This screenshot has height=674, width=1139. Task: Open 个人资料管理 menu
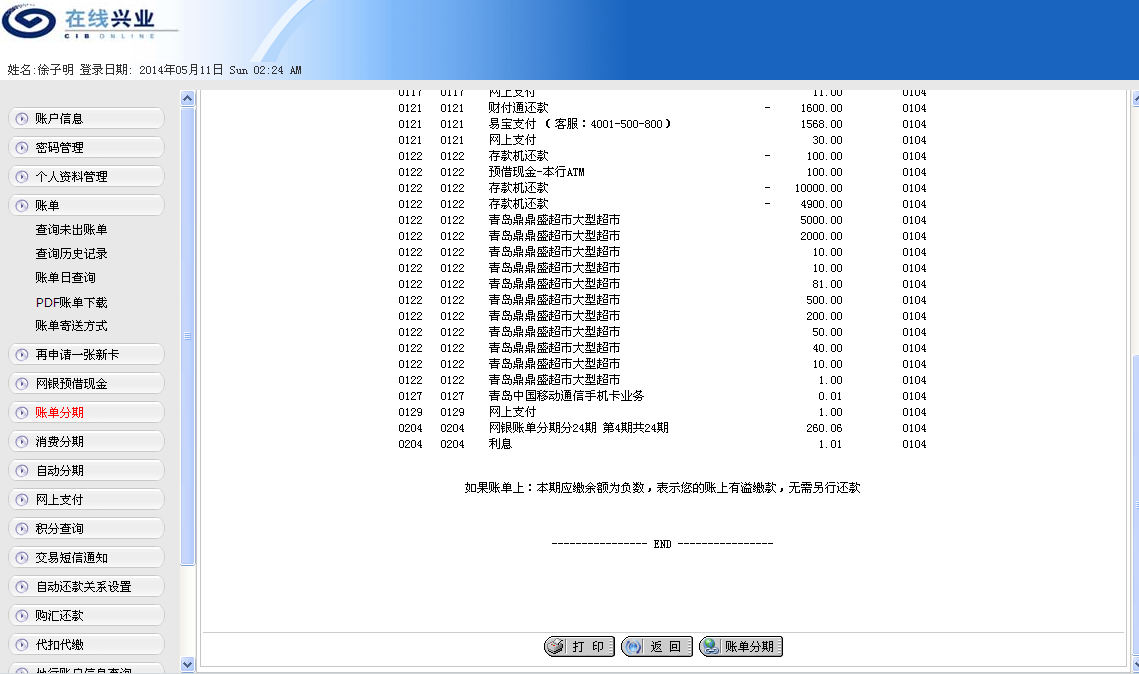tap(86, 176)
